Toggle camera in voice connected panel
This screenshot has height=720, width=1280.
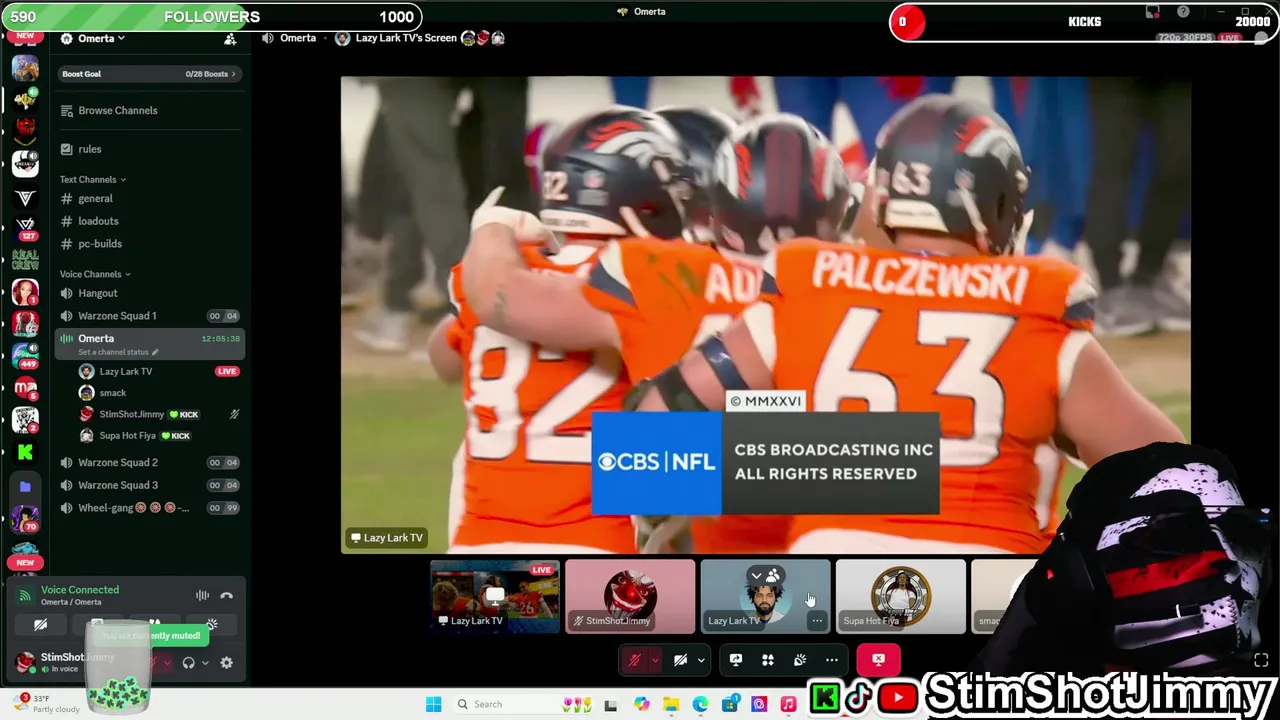[40, 625]
